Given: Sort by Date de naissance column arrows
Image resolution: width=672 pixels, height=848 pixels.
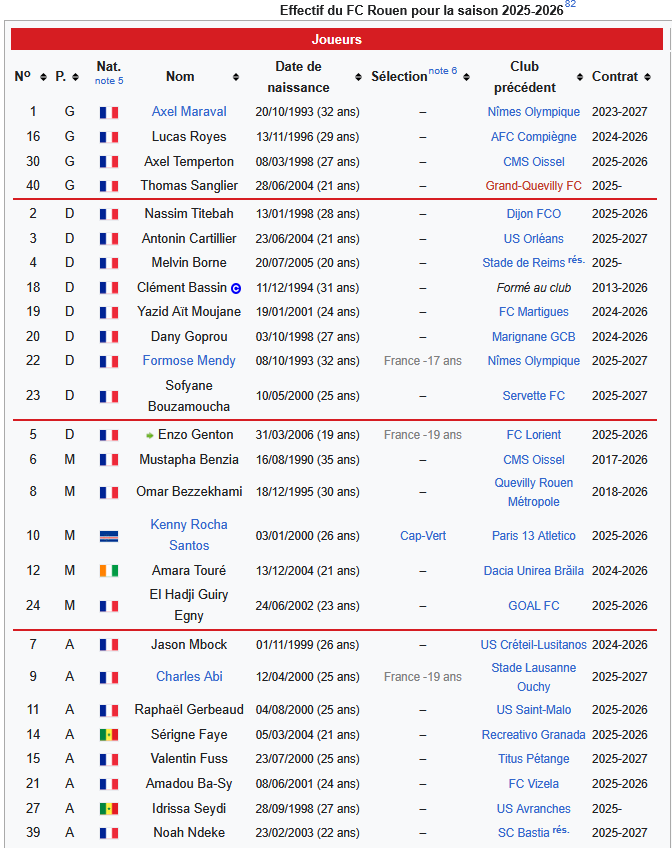Looking at the screenshot, I should click(357, 77).
